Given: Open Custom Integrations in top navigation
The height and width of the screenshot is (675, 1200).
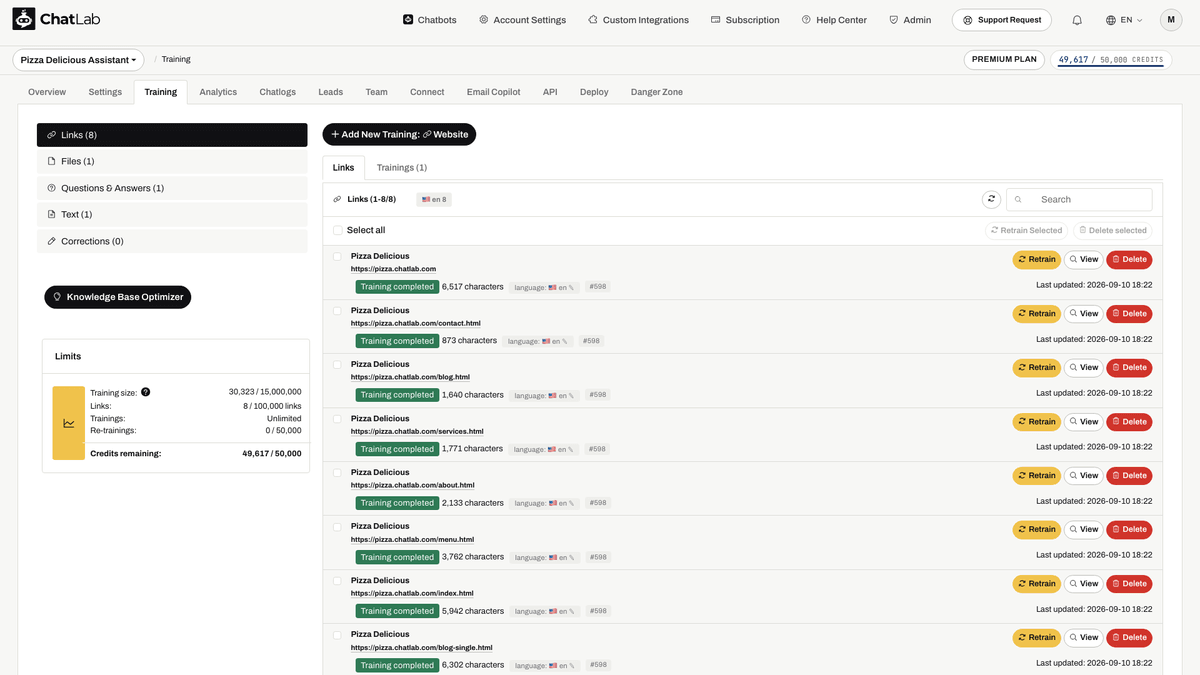Looking at the screenshot, I should [638, 20].
